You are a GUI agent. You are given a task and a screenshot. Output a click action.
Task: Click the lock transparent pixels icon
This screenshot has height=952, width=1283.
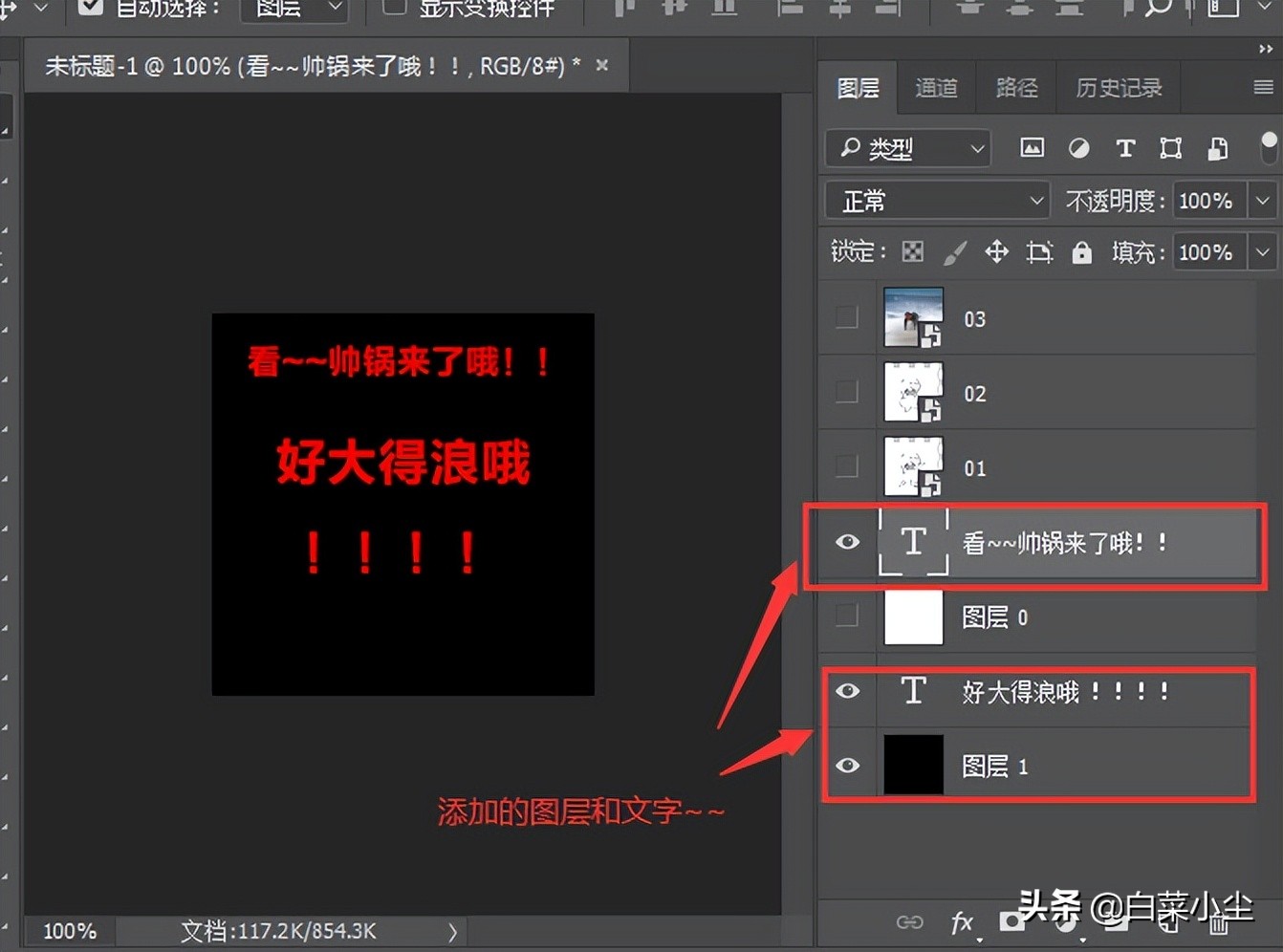(x=913, y=251)
